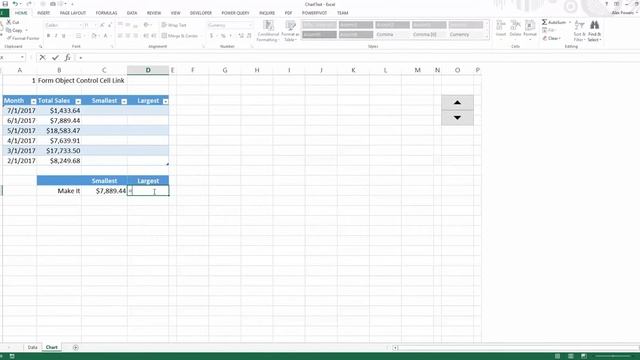Viewport: 640px width, 360px height.
Task: Open the DEVELOPER ribbon tab
Action: [201, 13]
